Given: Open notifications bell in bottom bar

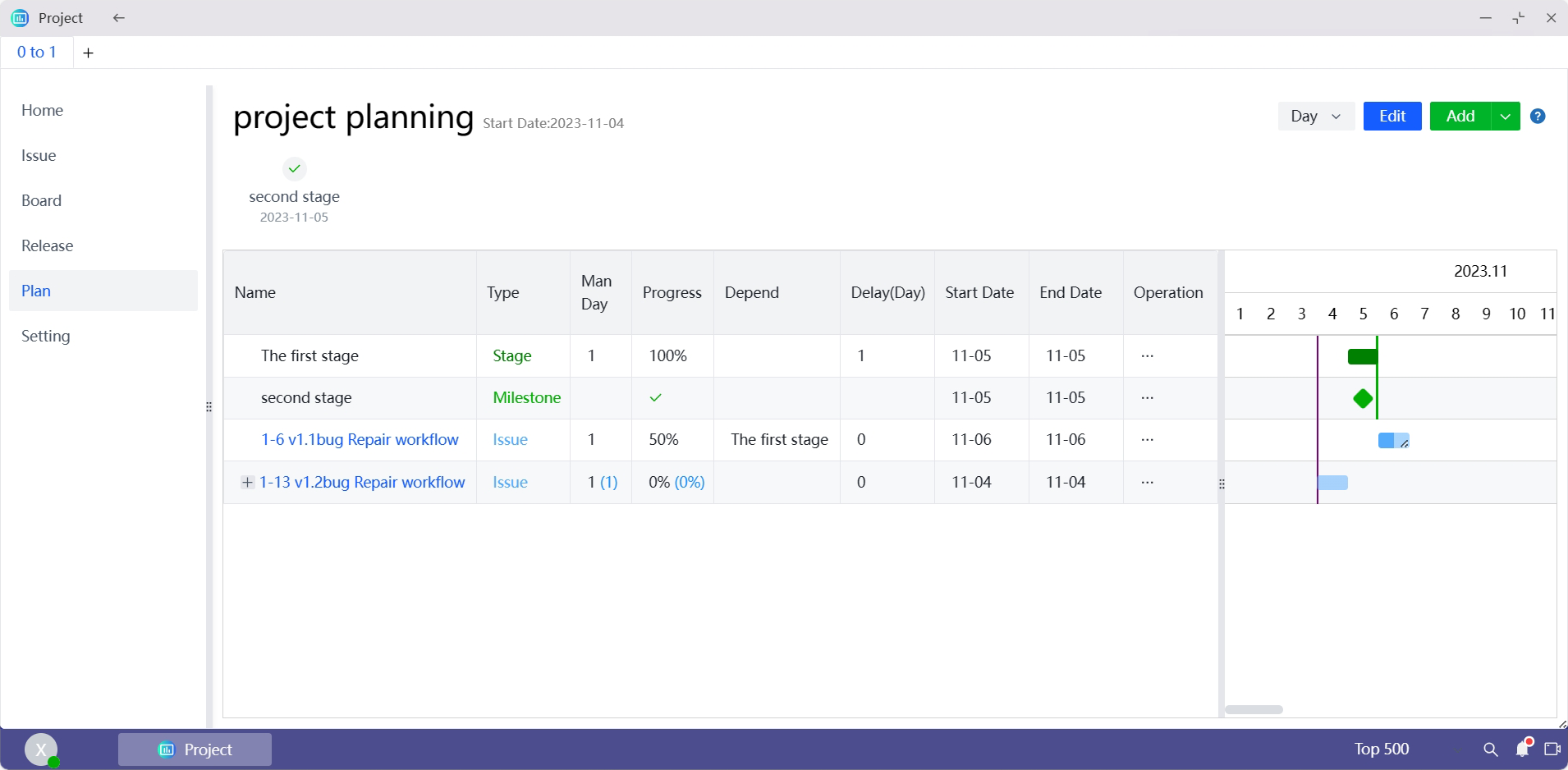Looking at the screenshot, I should pyautogui.click(x=1522, y=749).
